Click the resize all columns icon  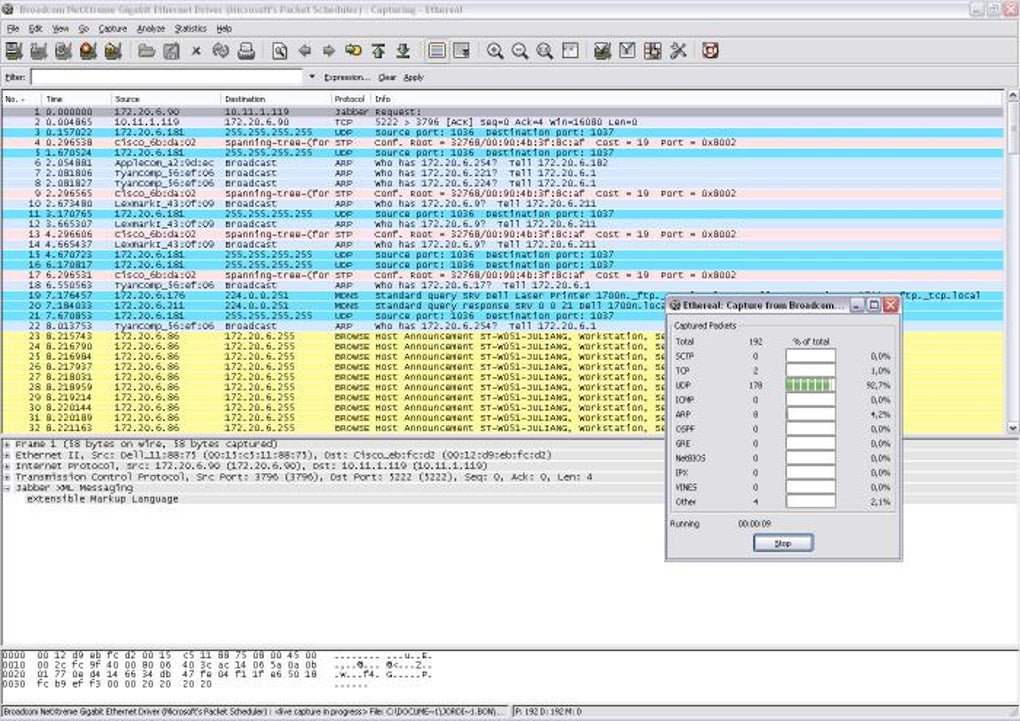coord(570,51)
